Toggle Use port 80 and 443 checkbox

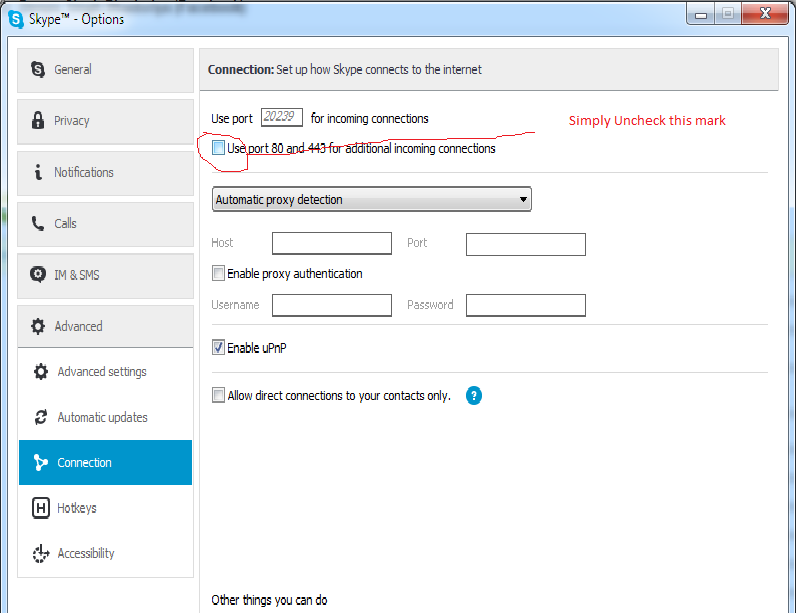pos(218,148)
